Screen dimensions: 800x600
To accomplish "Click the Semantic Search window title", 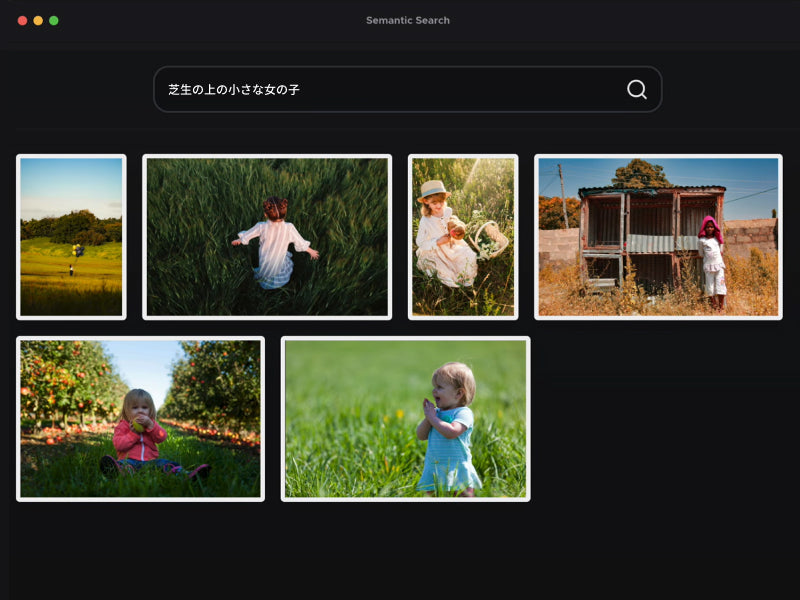I will 407,20.
